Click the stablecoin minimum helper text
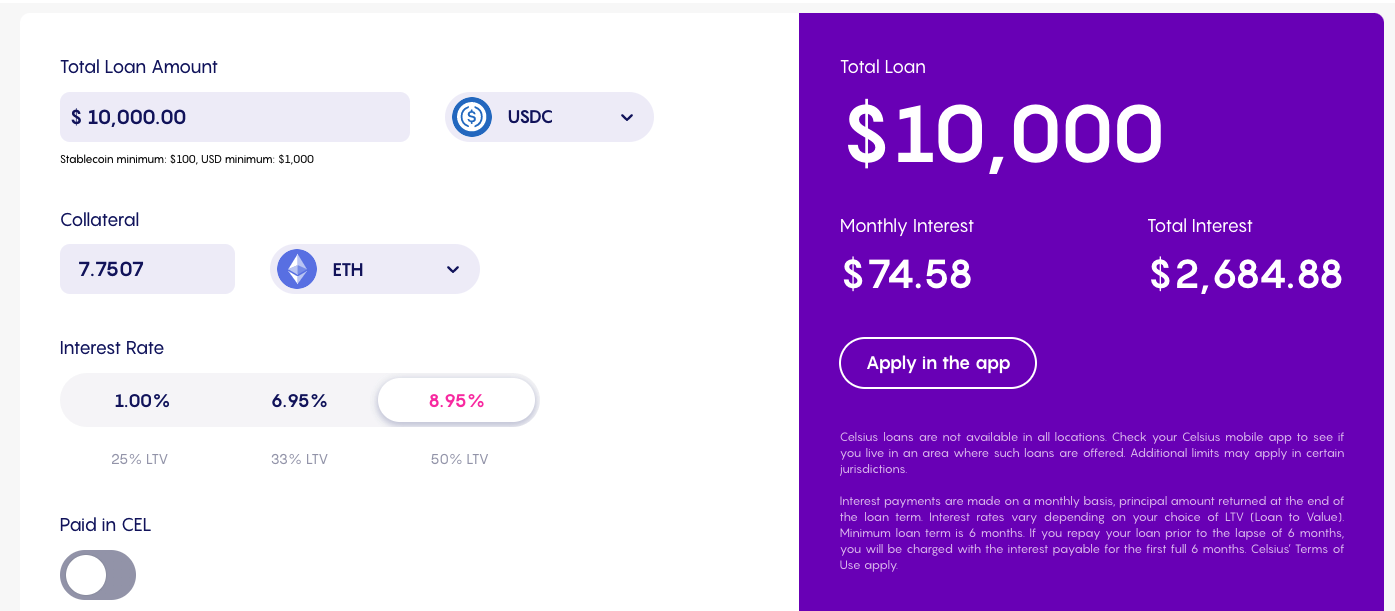Image resolution: width=1395 pixels, height=611 pixels. click(x=186, y=158)
